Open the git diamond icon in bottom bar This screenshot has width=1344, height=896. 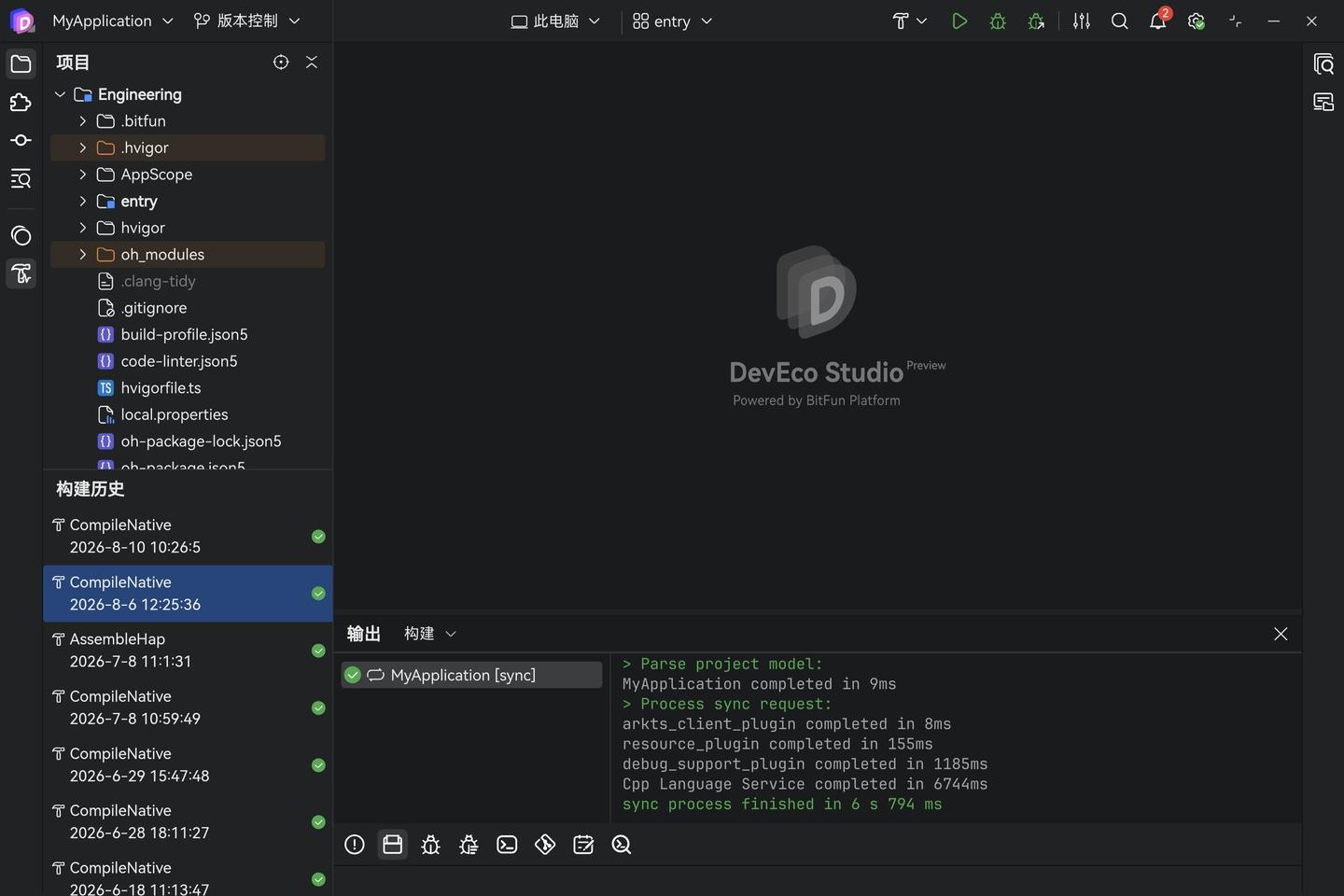point(545,845)
